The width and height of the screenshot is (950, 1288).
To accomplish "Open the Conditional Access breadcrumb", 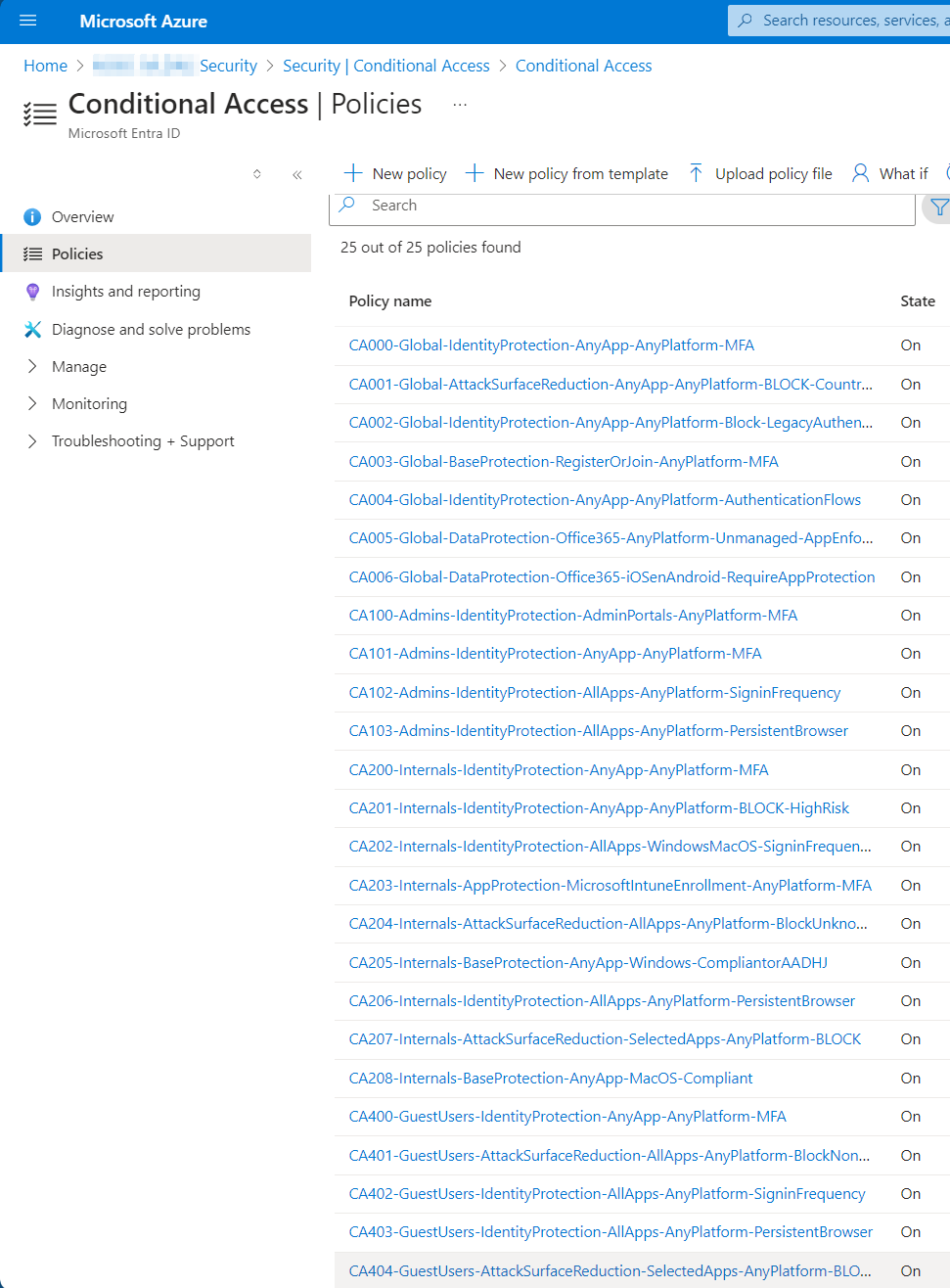I will [x=583, y=66].
